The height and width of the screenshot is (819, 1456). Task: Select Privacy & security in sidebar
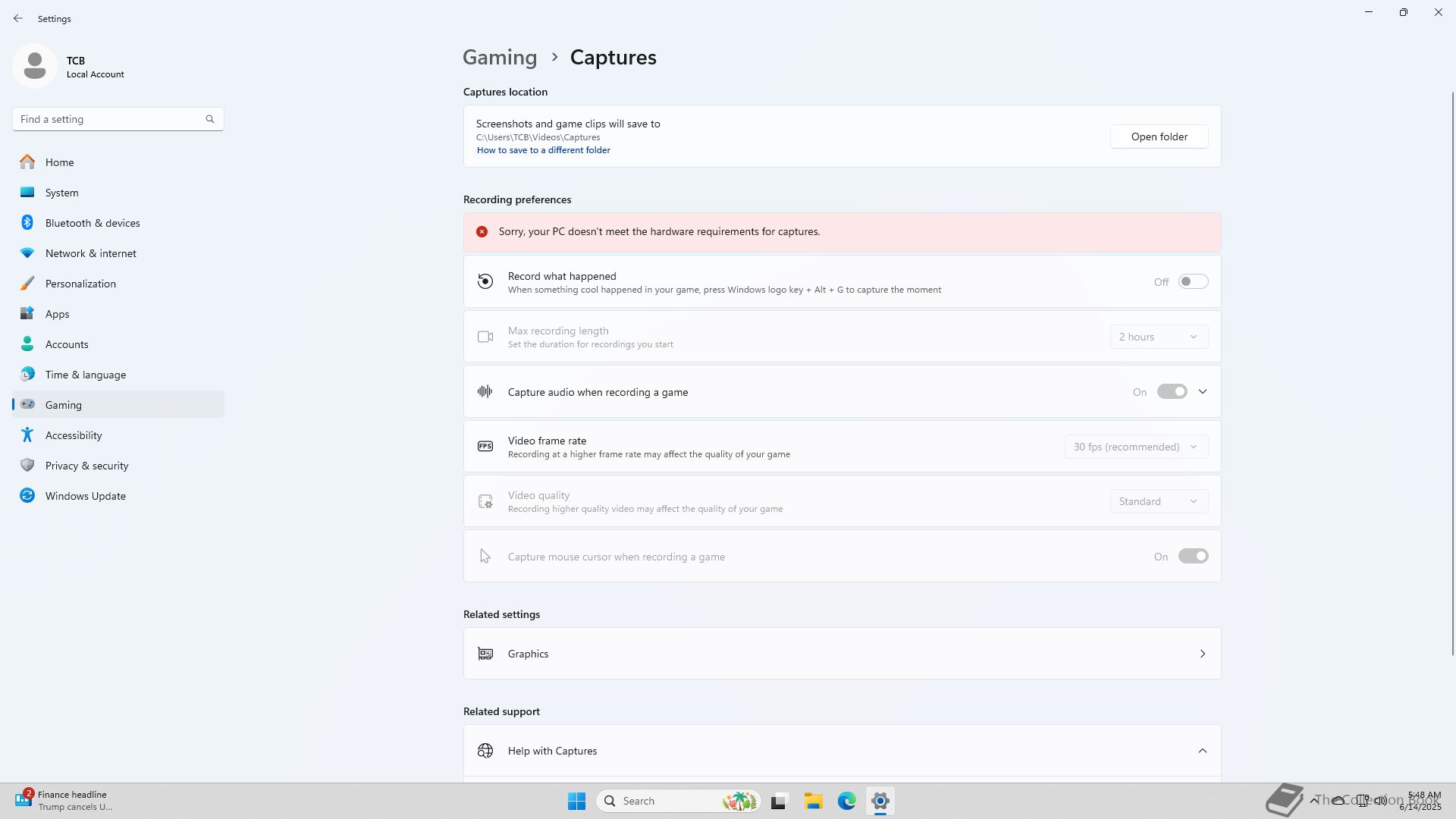[86, 466]
